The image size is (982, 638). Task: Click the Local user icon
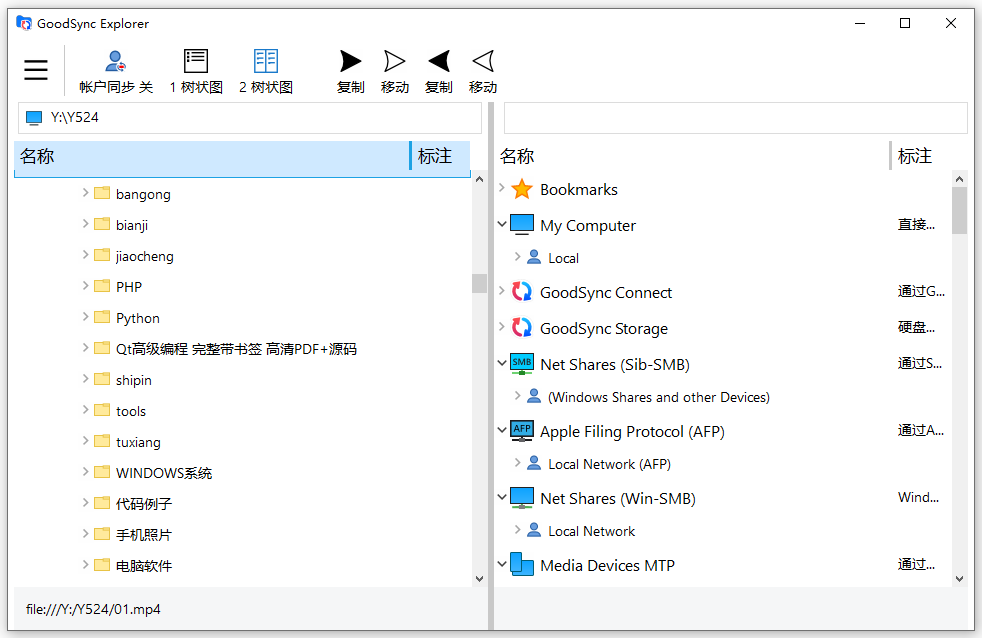(x=534, y=257)
